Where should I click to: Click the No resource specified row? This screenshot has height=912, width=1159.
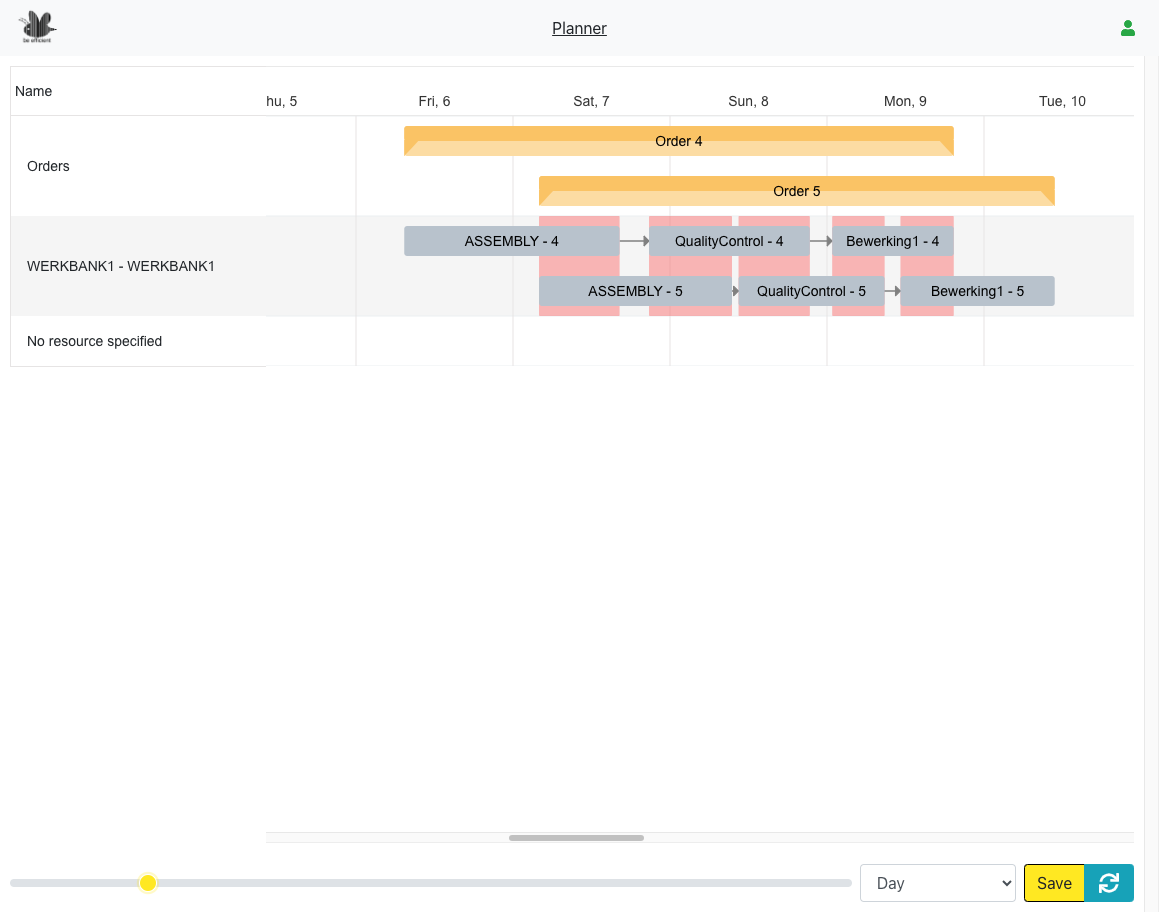coord(94,341)
